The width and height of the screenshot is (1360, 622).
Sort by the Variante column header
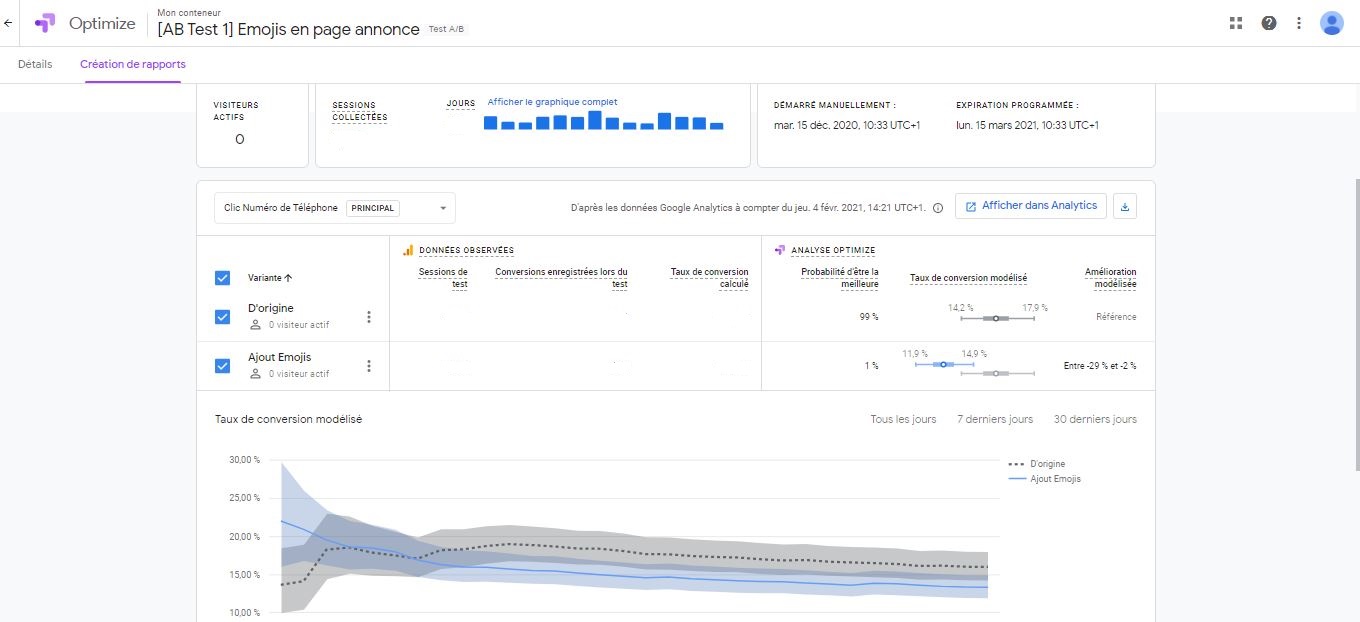pos(270,278)
